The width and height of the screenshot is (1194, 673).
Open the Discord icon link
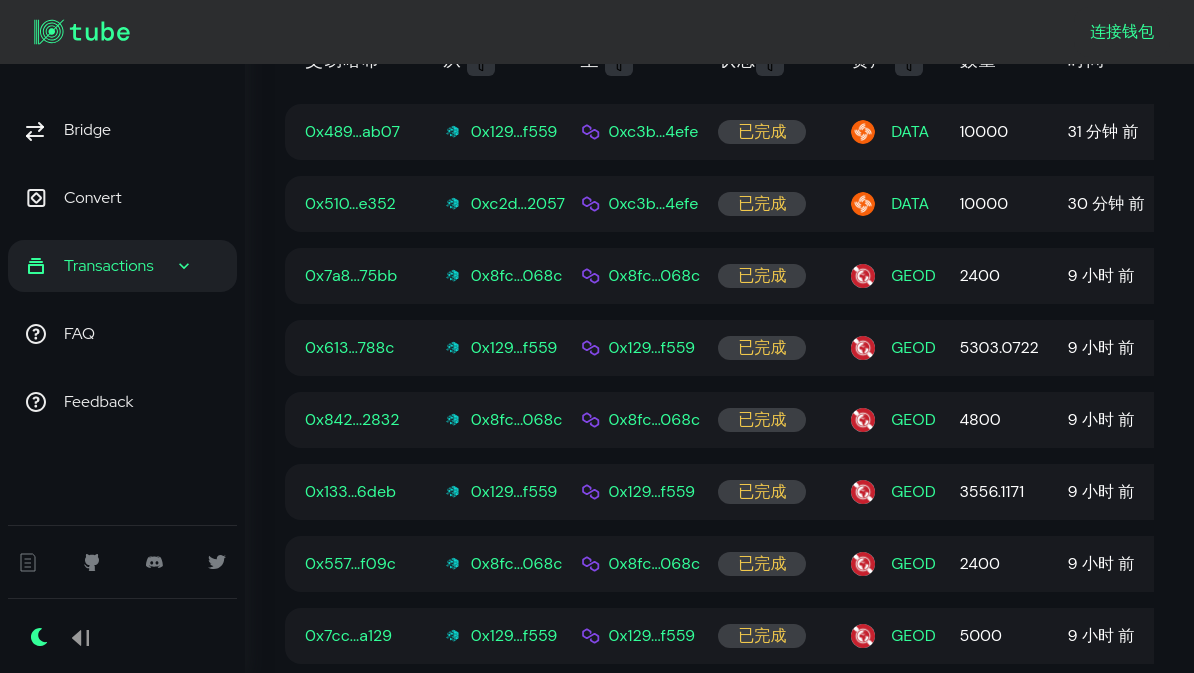pyautogui.click(x=155, y=562)
